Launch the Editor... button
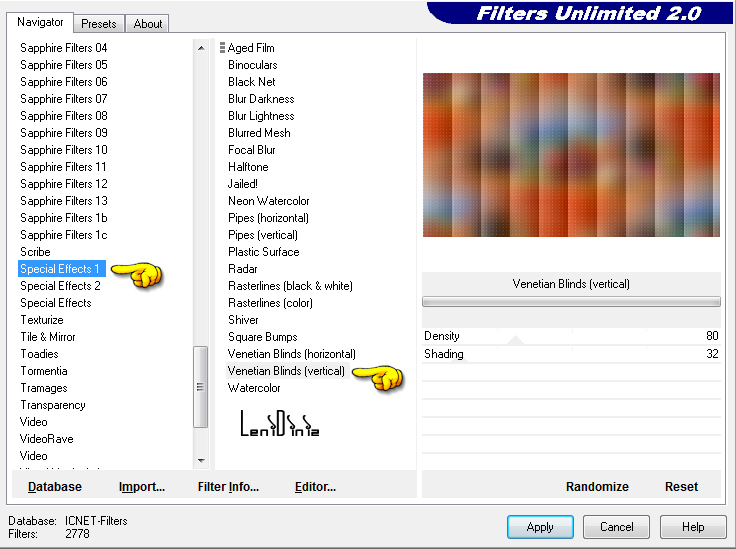Viewport: 736px width, 549px height. pos(315,487)
